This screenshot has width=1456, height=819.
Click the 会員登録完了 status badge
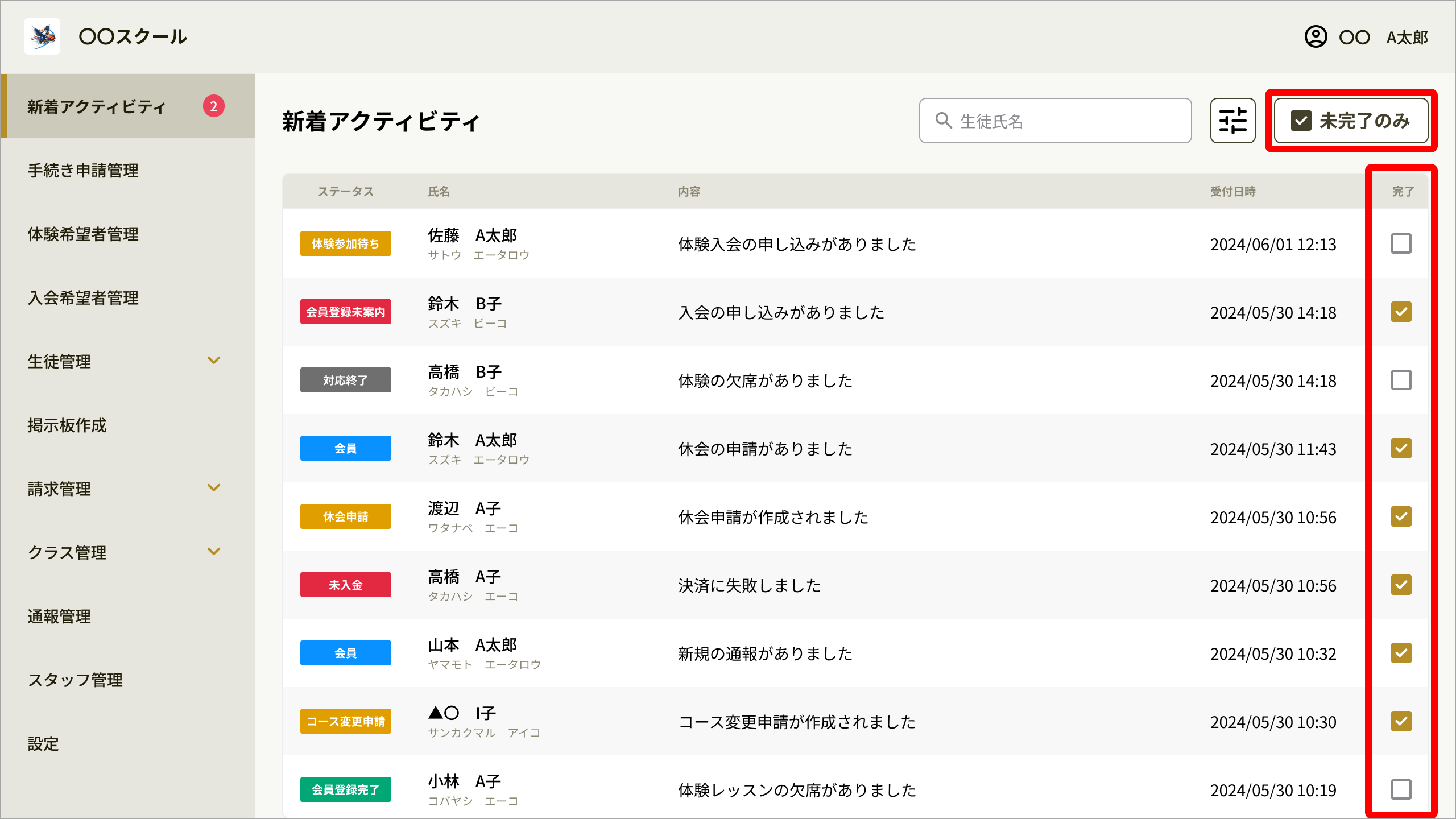(x=345, y=789)
